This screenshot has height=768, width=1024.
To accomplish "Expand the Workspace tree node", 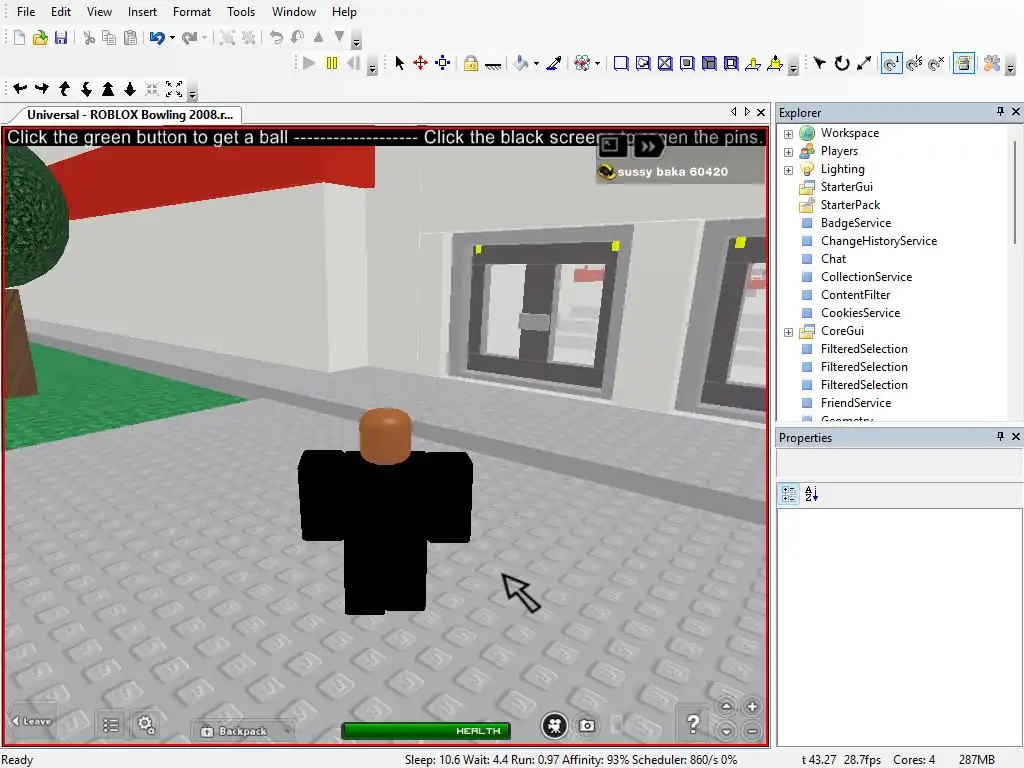I will pos(788,134).
